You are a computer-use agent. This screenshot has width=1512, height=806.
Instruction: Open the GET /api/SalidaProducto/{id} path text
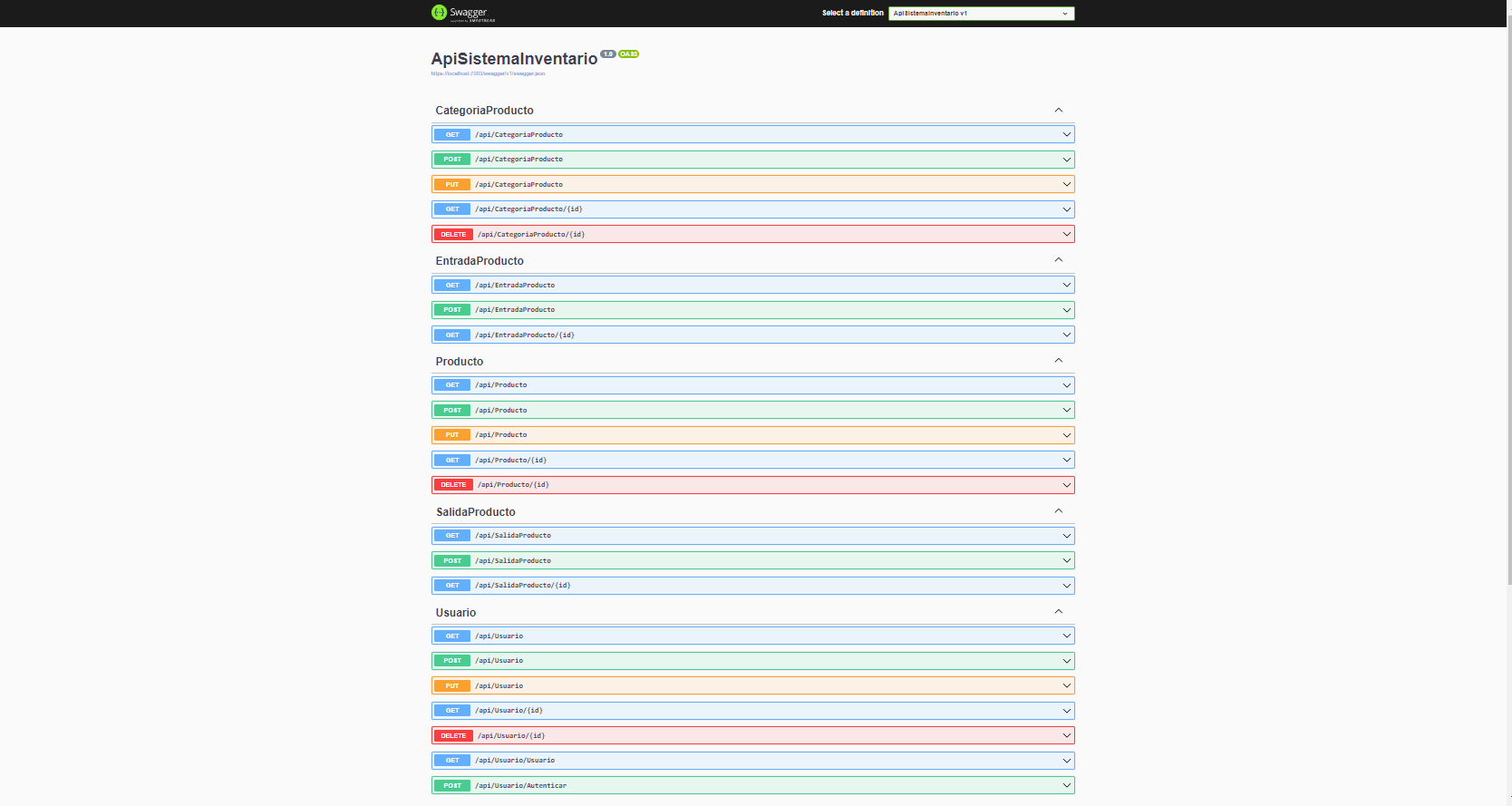pyautogui.click(x=523, y=586)
